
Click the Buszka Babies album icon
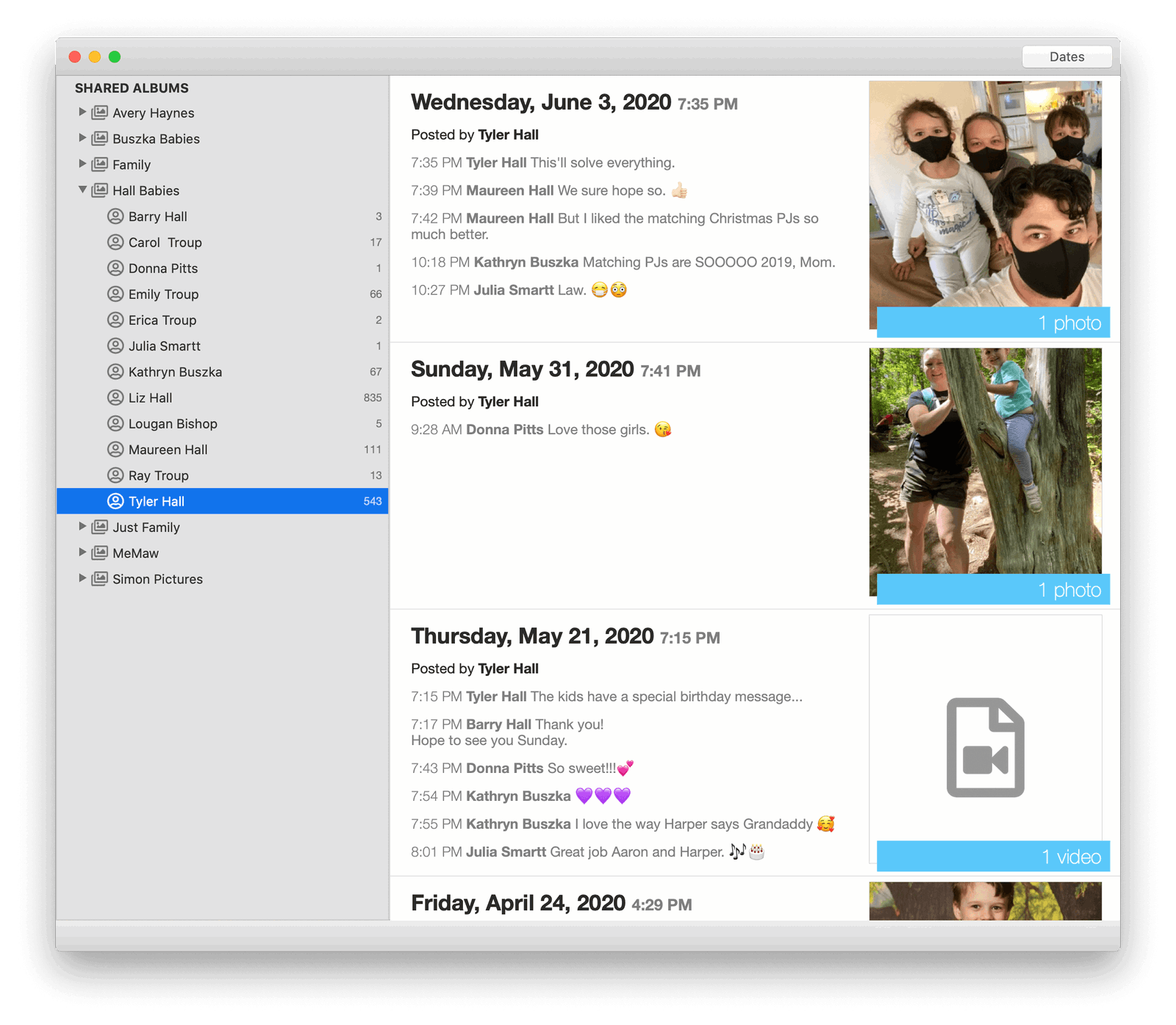click(100, 138)
